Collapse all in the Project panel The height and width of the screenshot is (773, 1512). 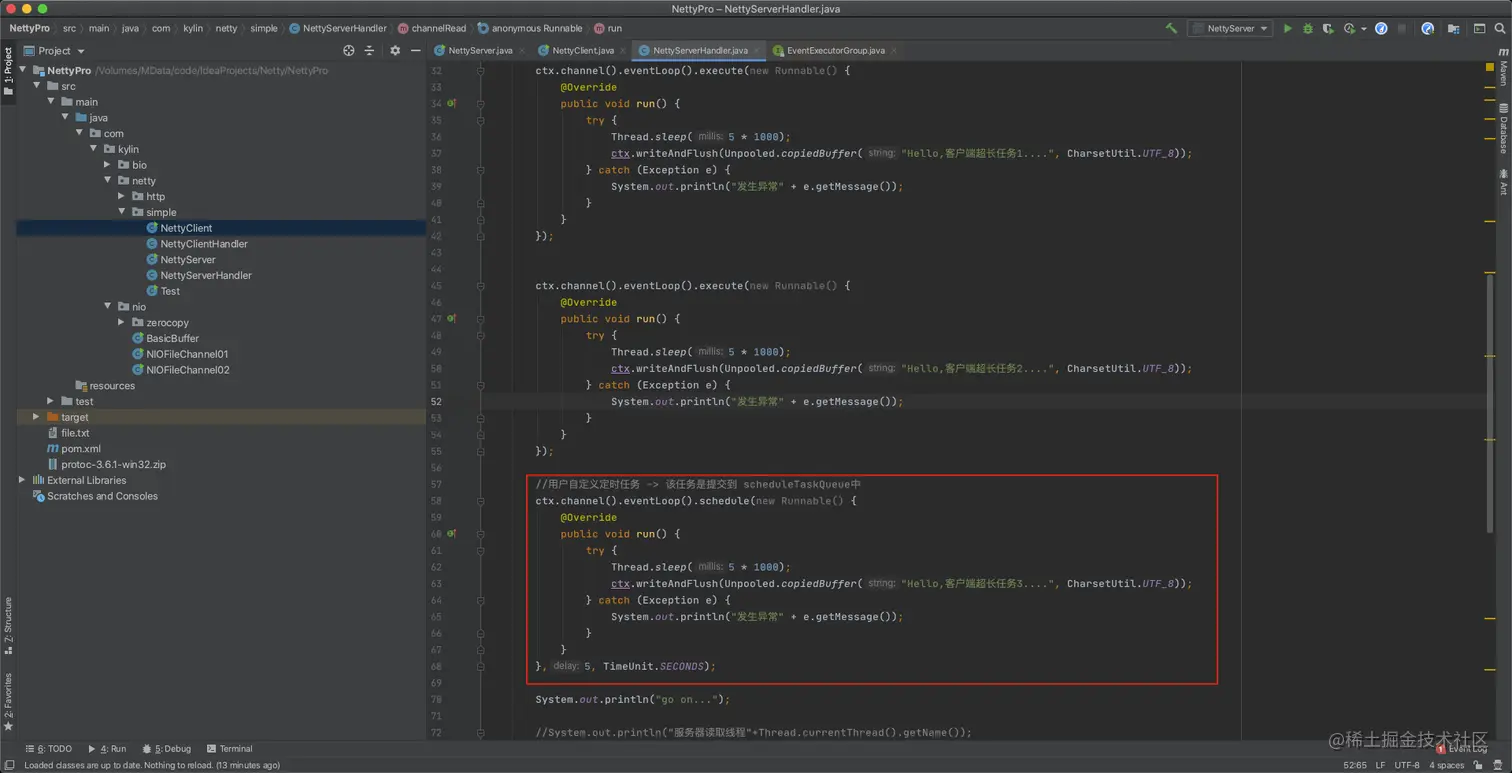[x=369, y=51]
